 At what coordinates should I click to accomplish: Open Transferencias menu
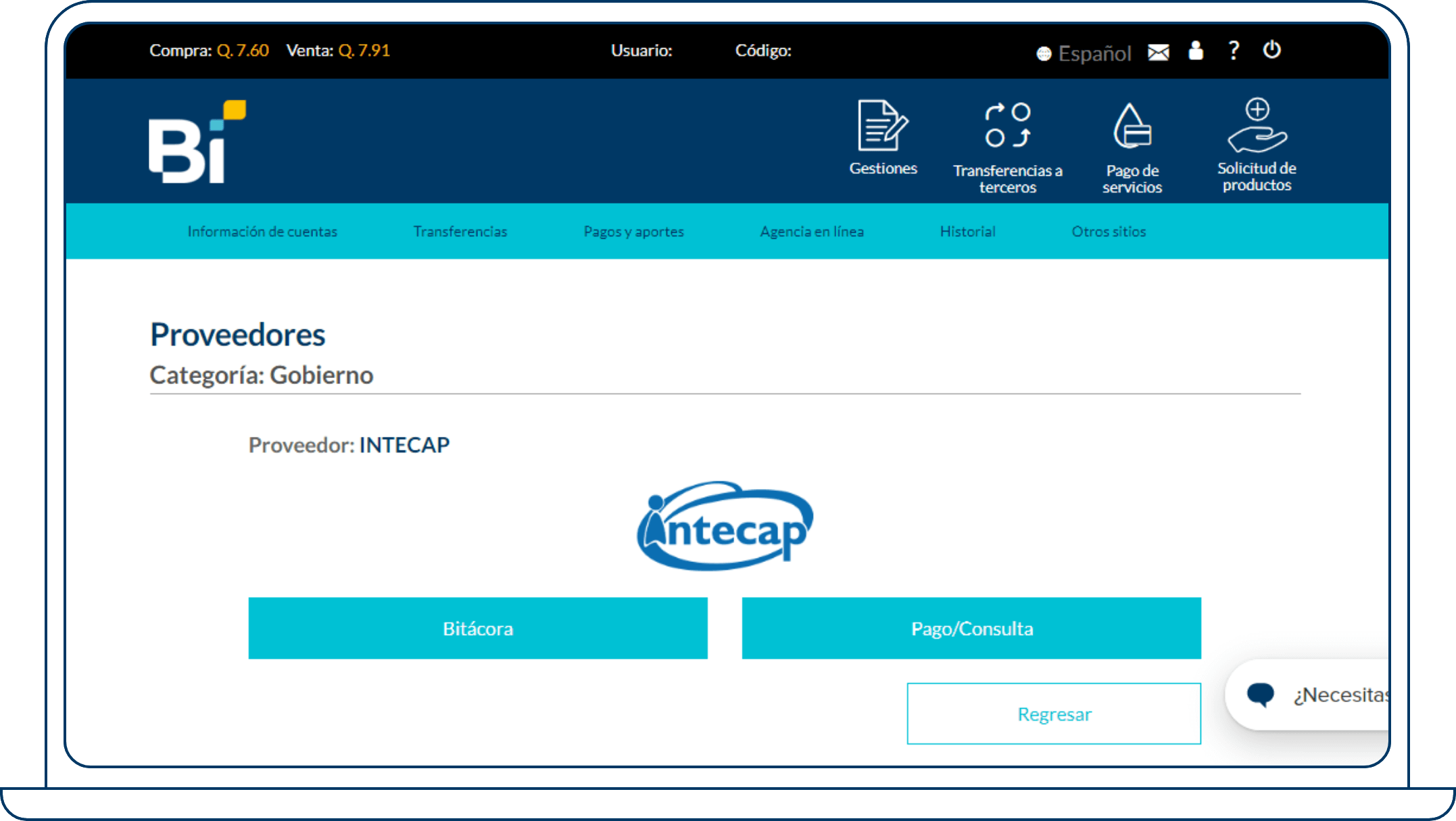pyautogui.click(x=460, y=231)
